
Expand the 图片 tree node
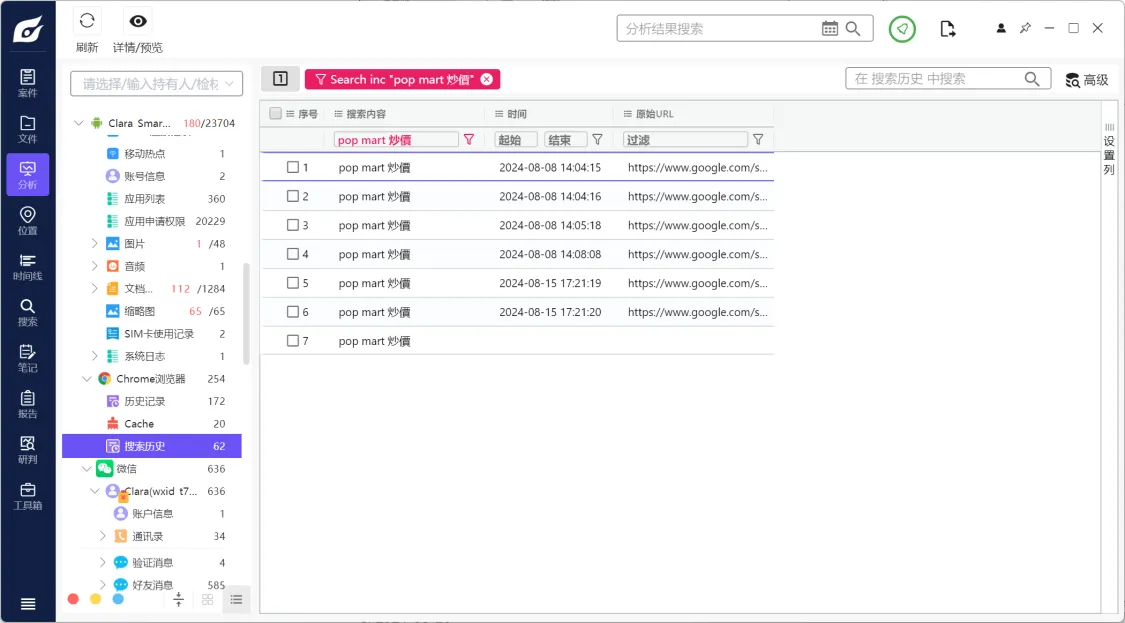tap(95, 244)
